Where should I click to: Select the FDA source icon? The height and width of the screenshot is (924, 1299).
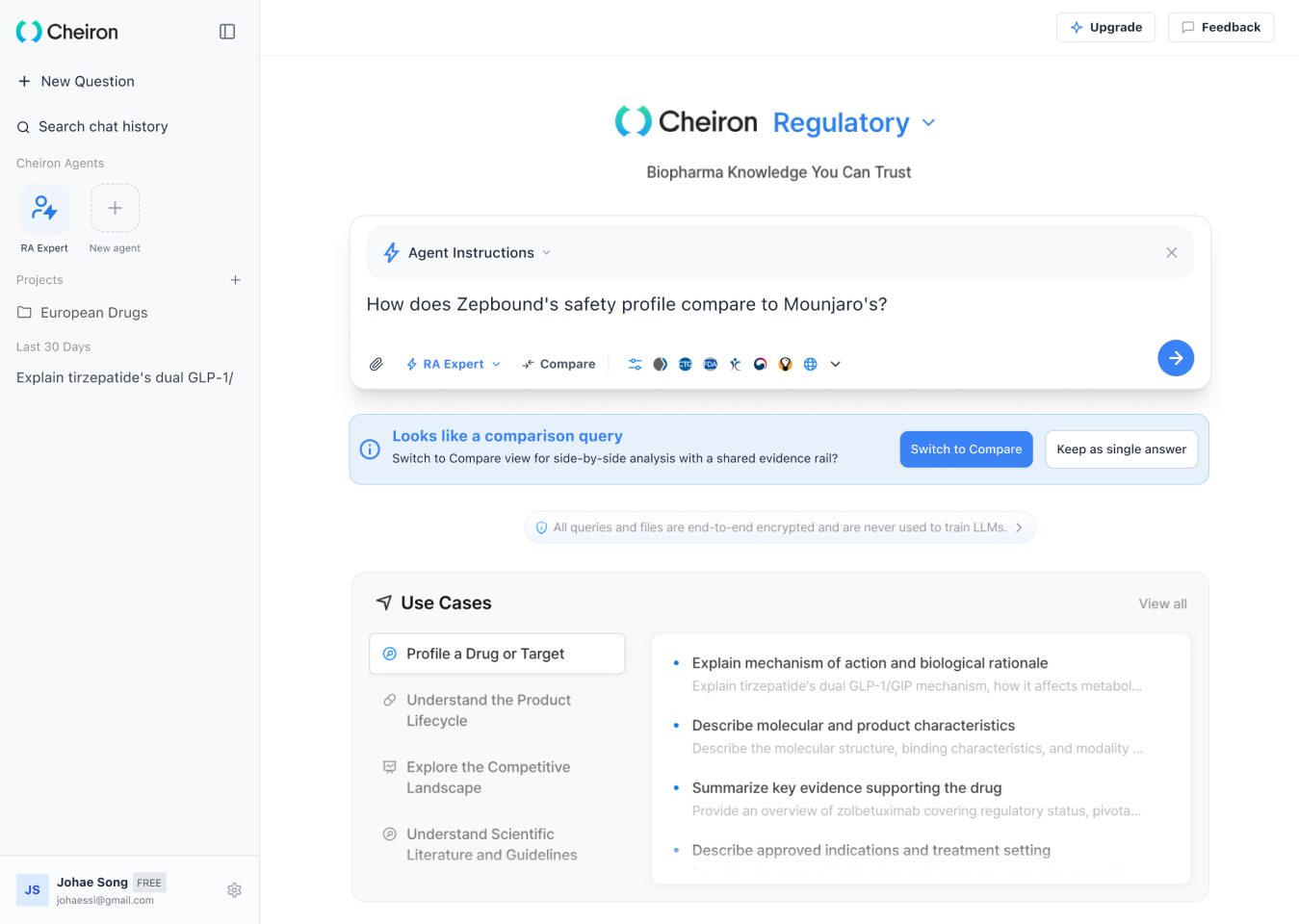[x=711, y=364]
